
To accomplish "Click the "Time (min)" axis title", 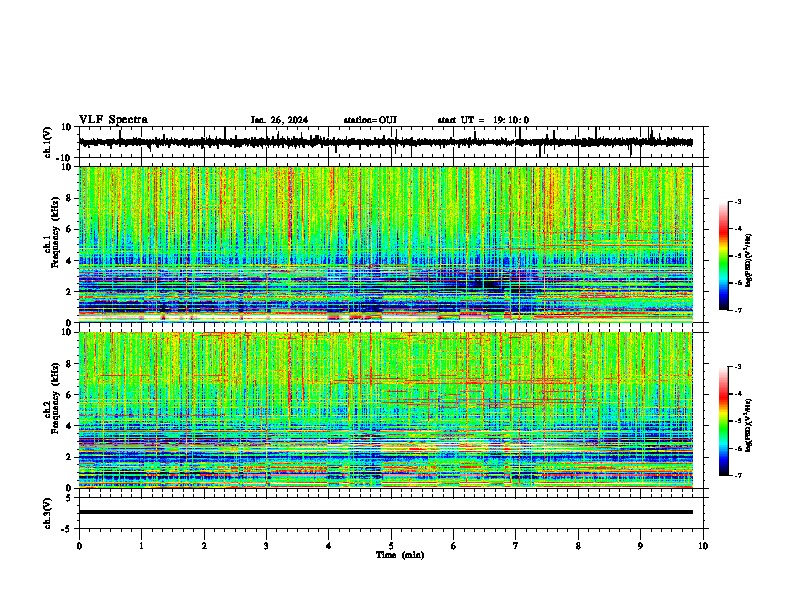I will click(x=400, y=555).
